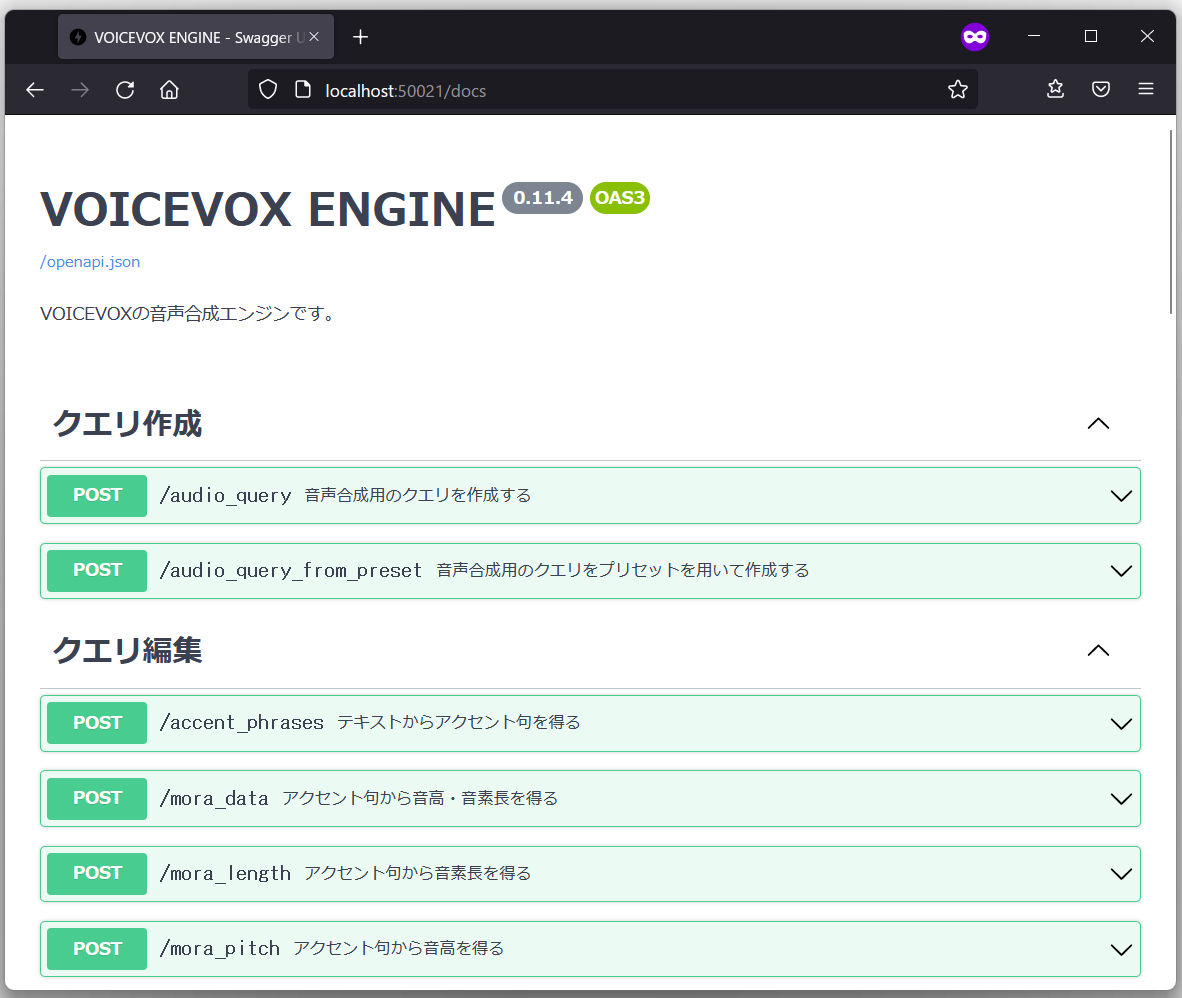Open the browser hamburger menu

point(1146,90)
